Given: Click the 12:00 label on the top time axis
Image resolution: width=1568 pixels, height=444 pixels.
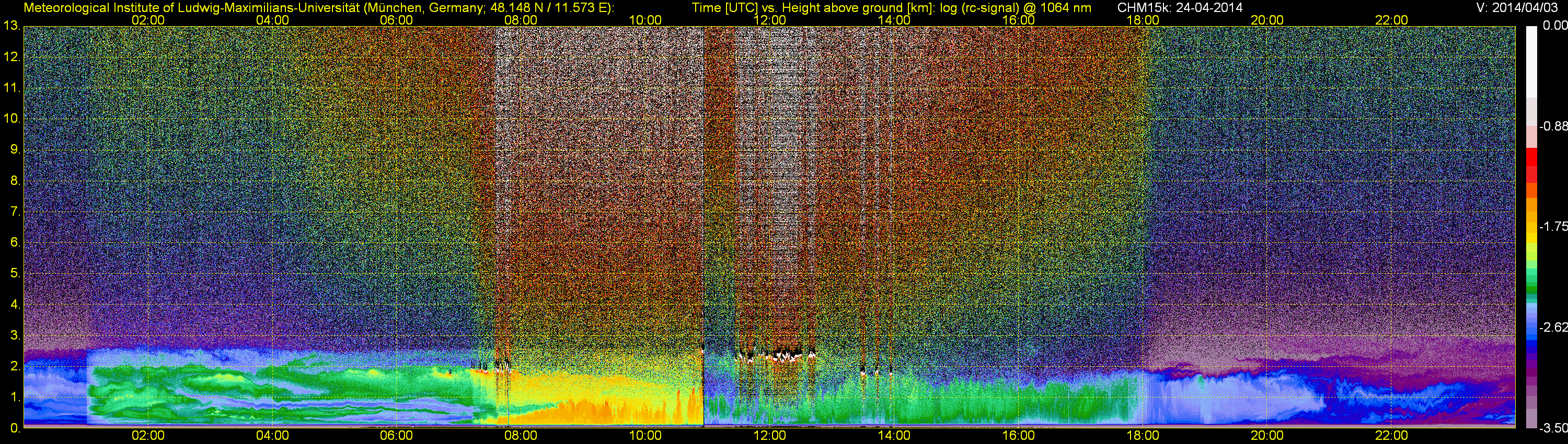Looking at the screenshot, I should pos(769,20).
